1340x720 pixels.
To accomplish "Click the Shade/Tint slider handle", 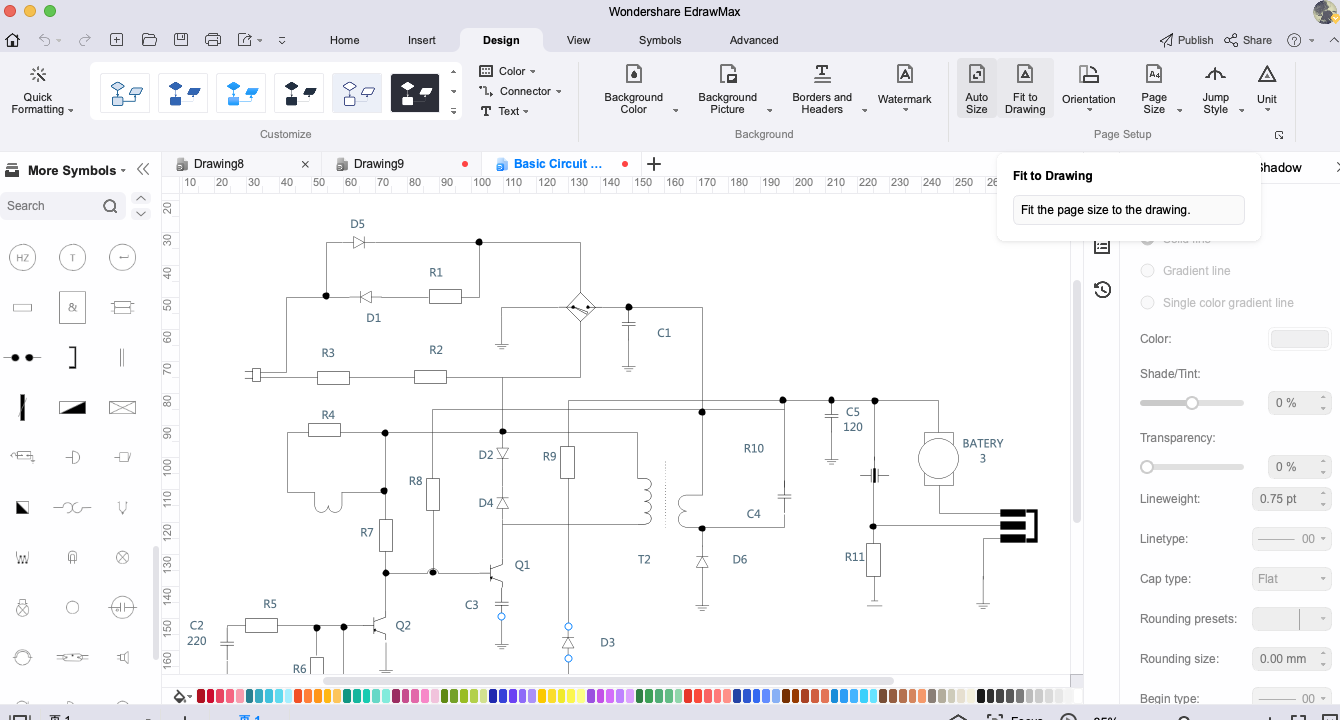I will tap(1192, 403).
